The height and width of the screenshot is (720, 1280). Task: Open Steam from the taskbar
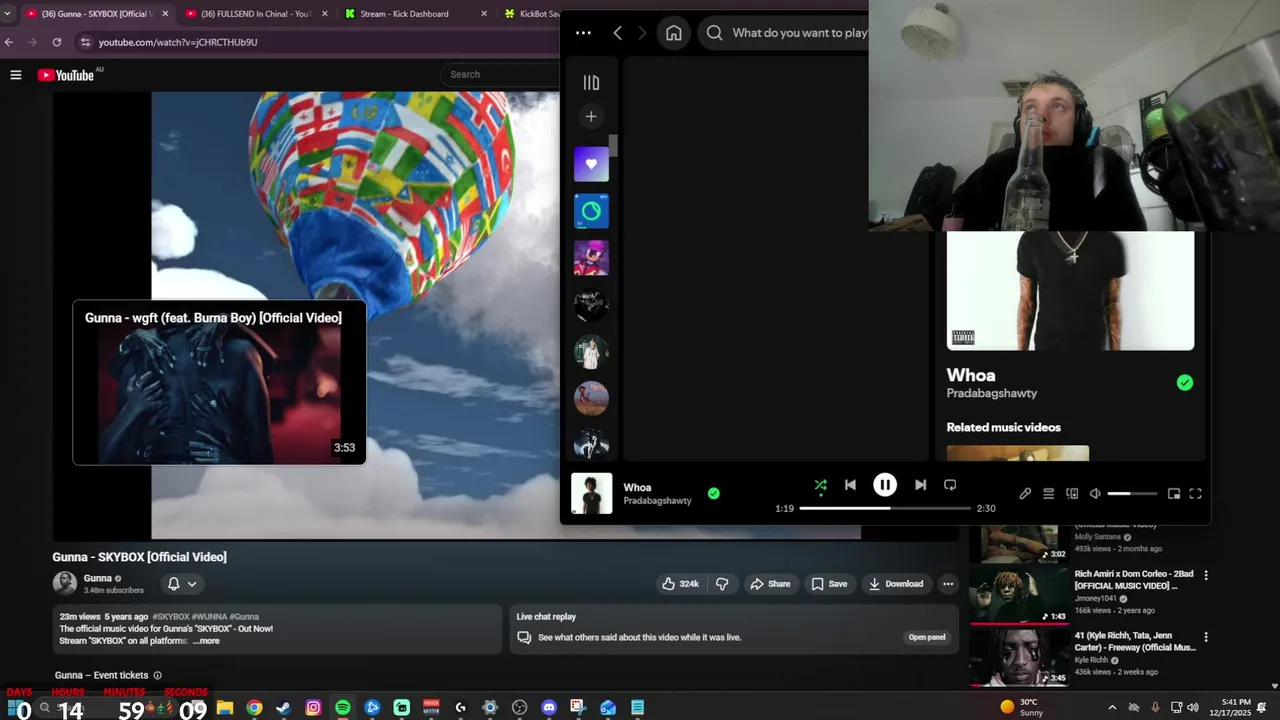pyautogui.click(x=284, y=708)
